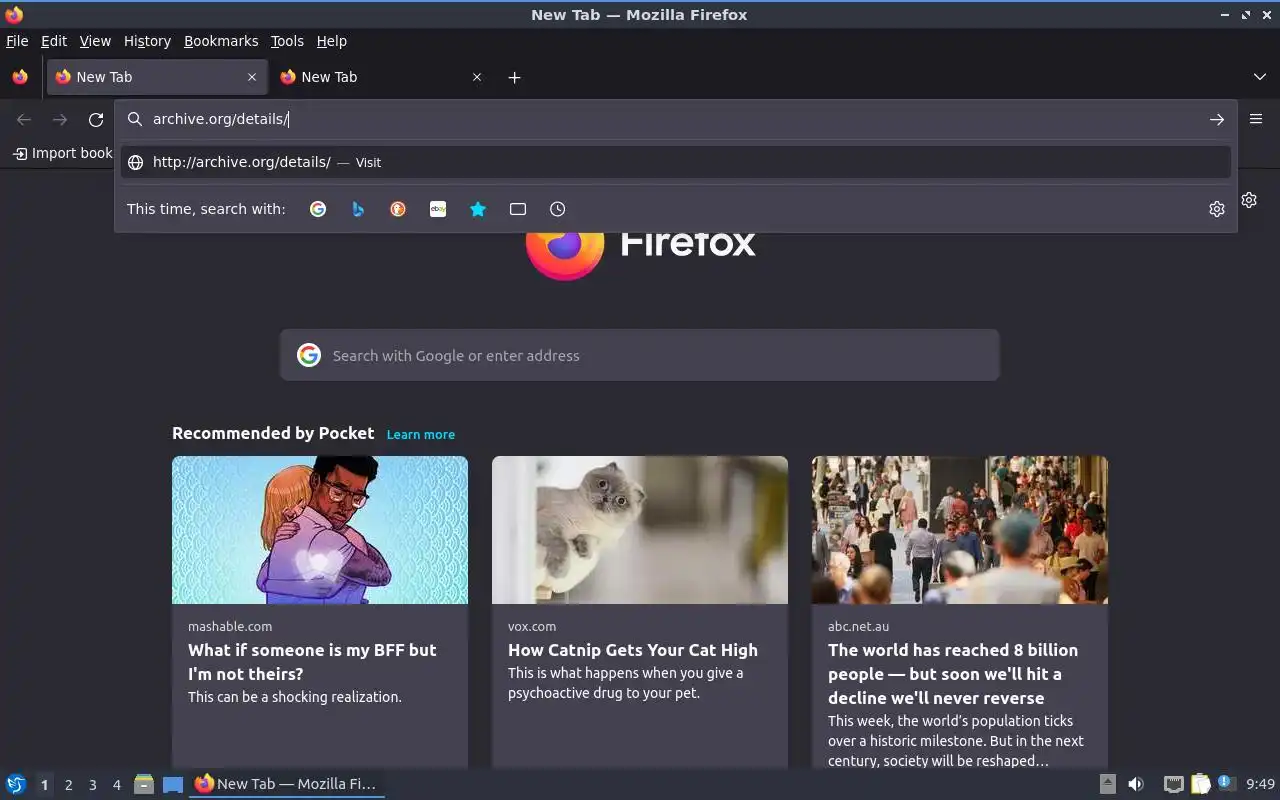1280x800 pixels.
Task: Go forward one page arrow
Action: click(x=60, y=120)
